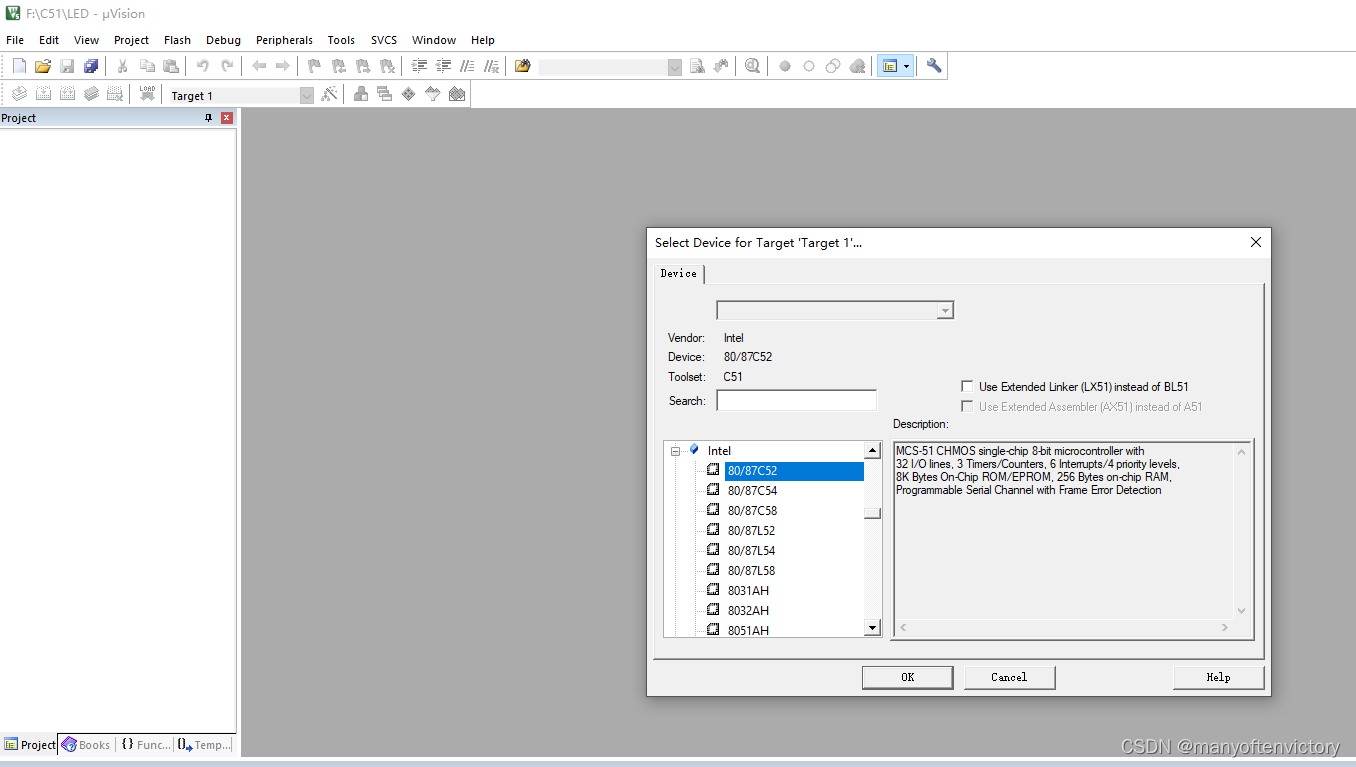Viewport: 1356px width, 767px height.
Task: Click Cancel in Select Device dialog
Action: point(1009,677)
